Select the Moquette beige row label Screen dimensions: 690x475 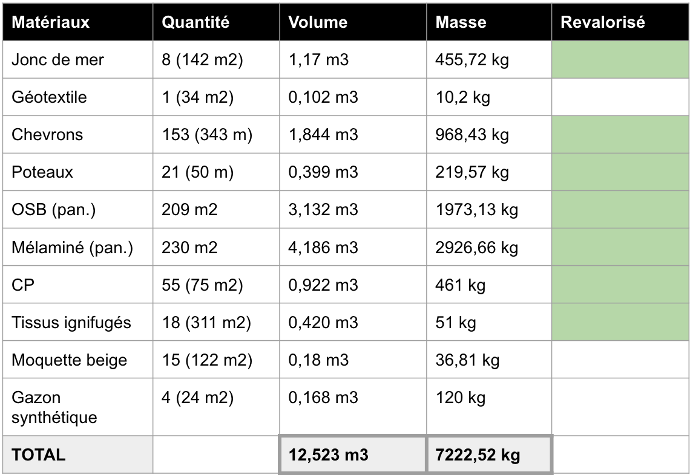(62, 360)
